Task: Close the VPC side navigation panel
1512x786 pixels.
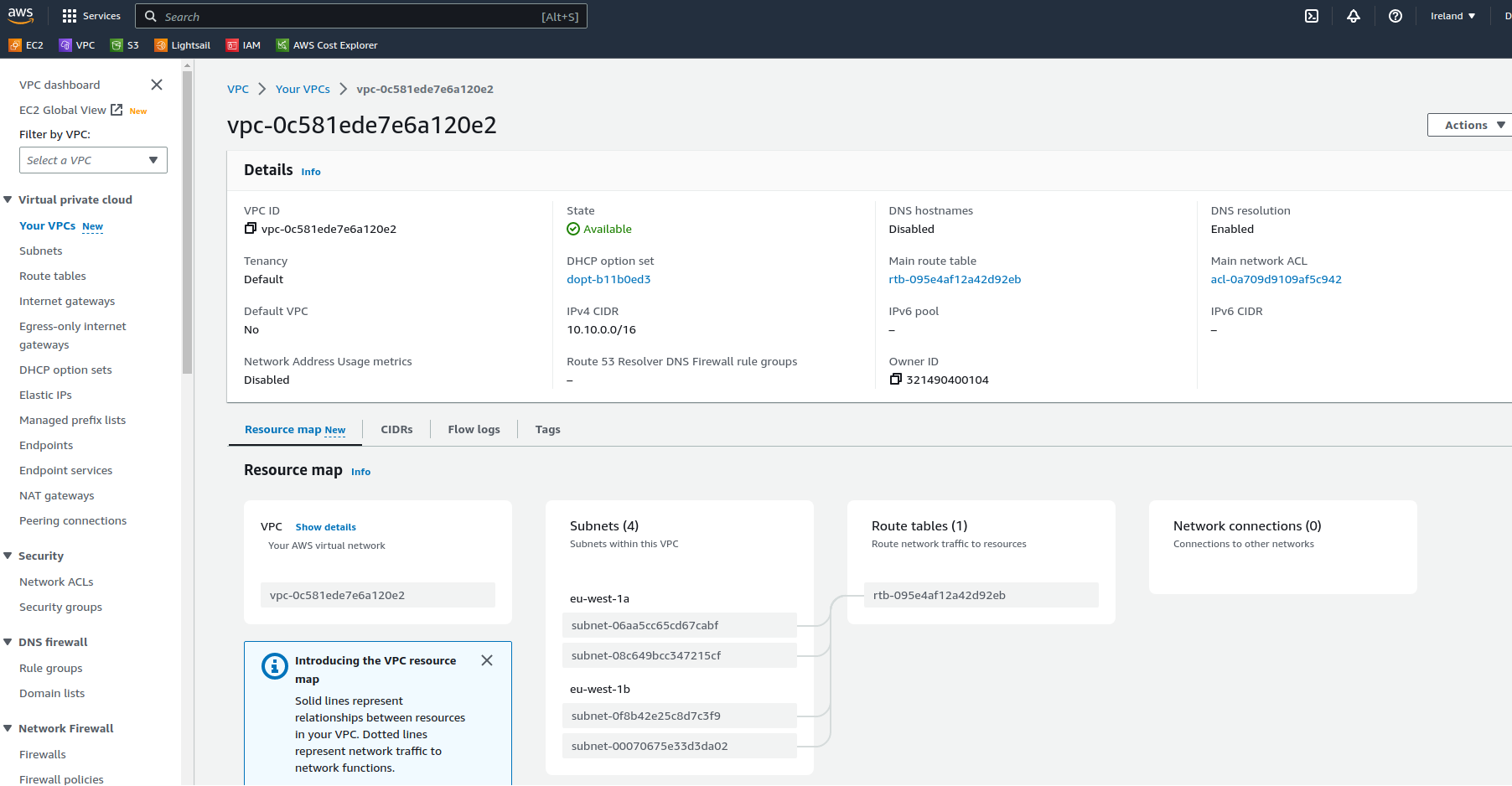Action: pyautogui.click(x=157, y=85)
